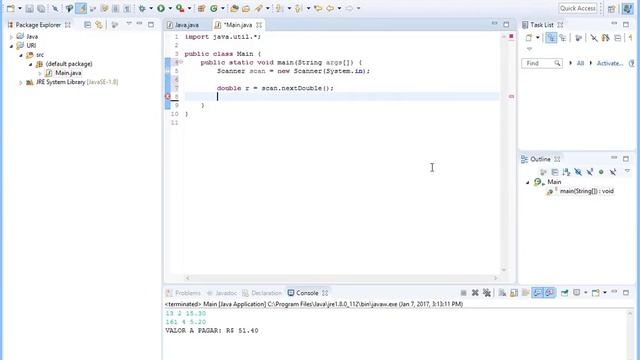Collapse the Main class in Outline

point(527,182)
